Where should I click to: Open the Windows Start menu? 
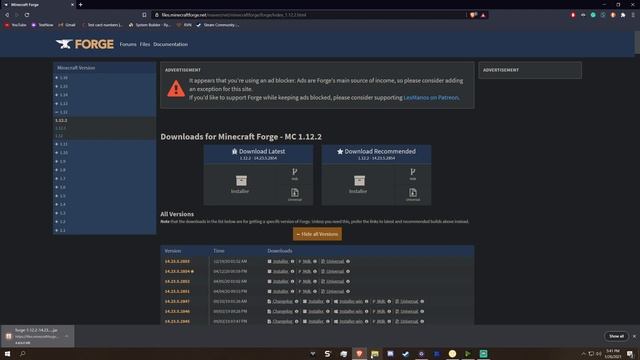point(7,353)
